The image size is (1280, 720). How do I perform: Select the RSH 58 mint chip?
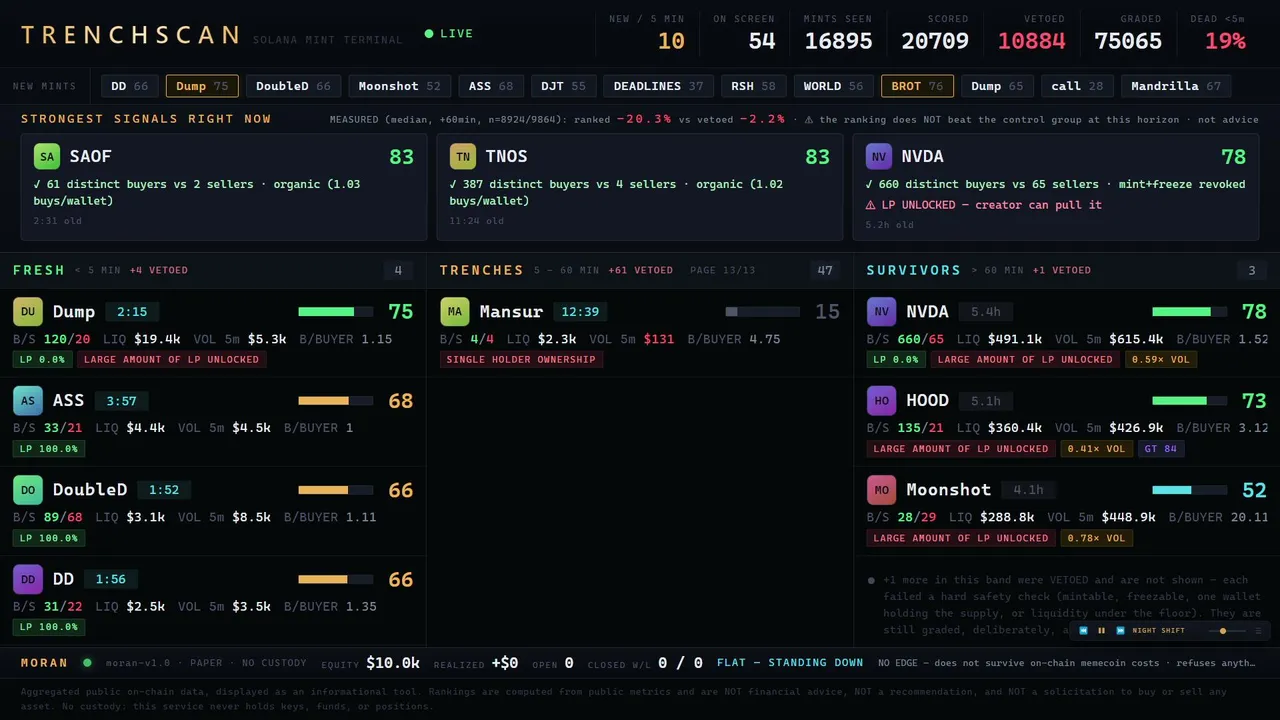(x=753, y=86)
